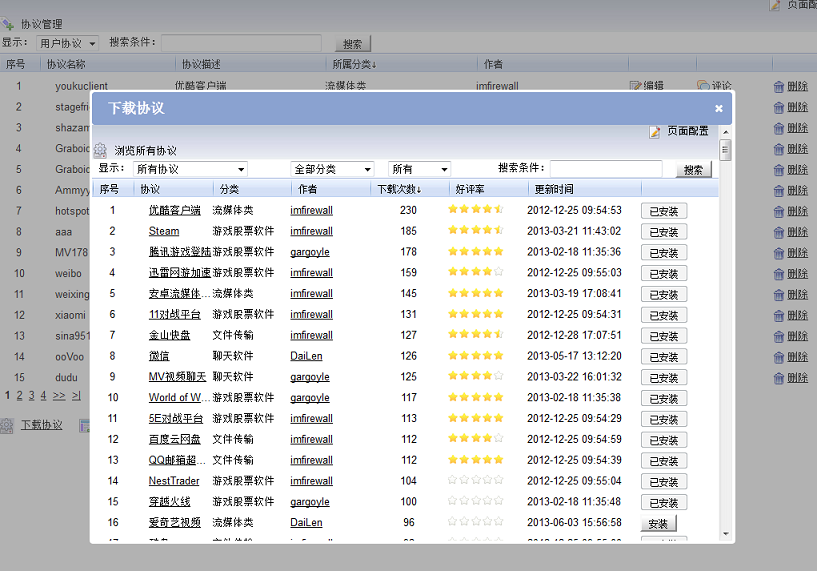Open the Steam protocol link
This screenshot has height=571, width=817.
point(164,231)
